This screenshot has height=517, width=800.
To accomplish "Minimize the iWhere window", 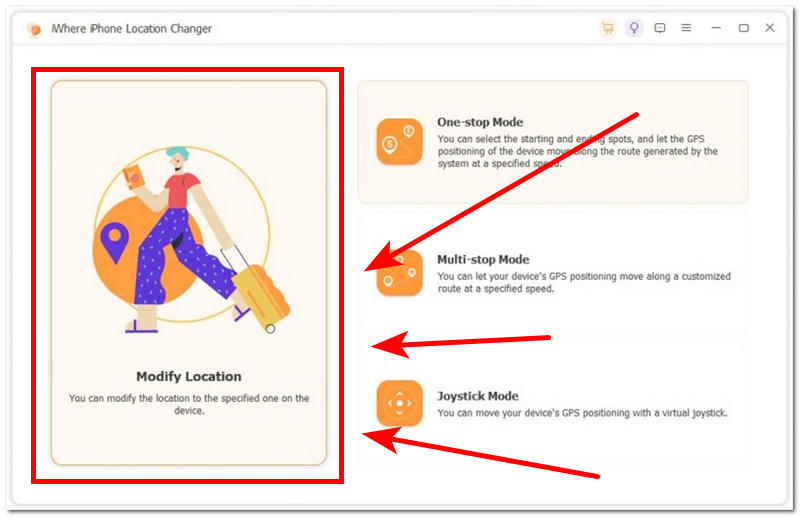I will (716, 28).
